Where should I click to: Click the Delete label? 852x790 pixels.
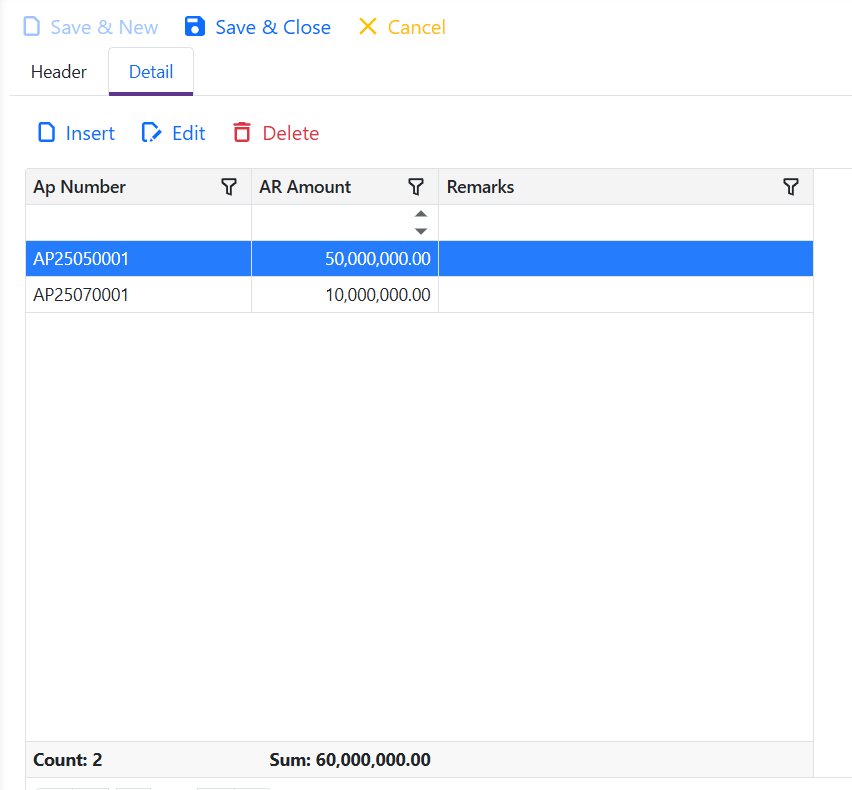[291, 133]
